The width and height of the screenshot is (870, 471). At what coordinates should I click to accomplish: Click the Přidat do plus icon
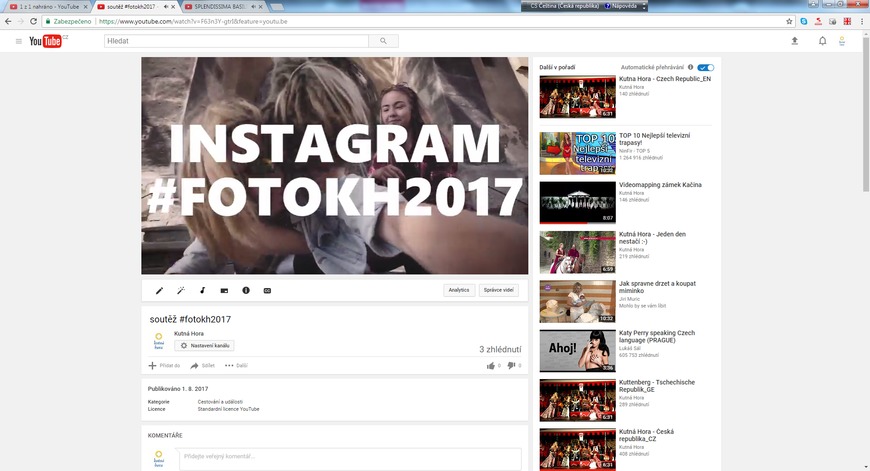153,366
